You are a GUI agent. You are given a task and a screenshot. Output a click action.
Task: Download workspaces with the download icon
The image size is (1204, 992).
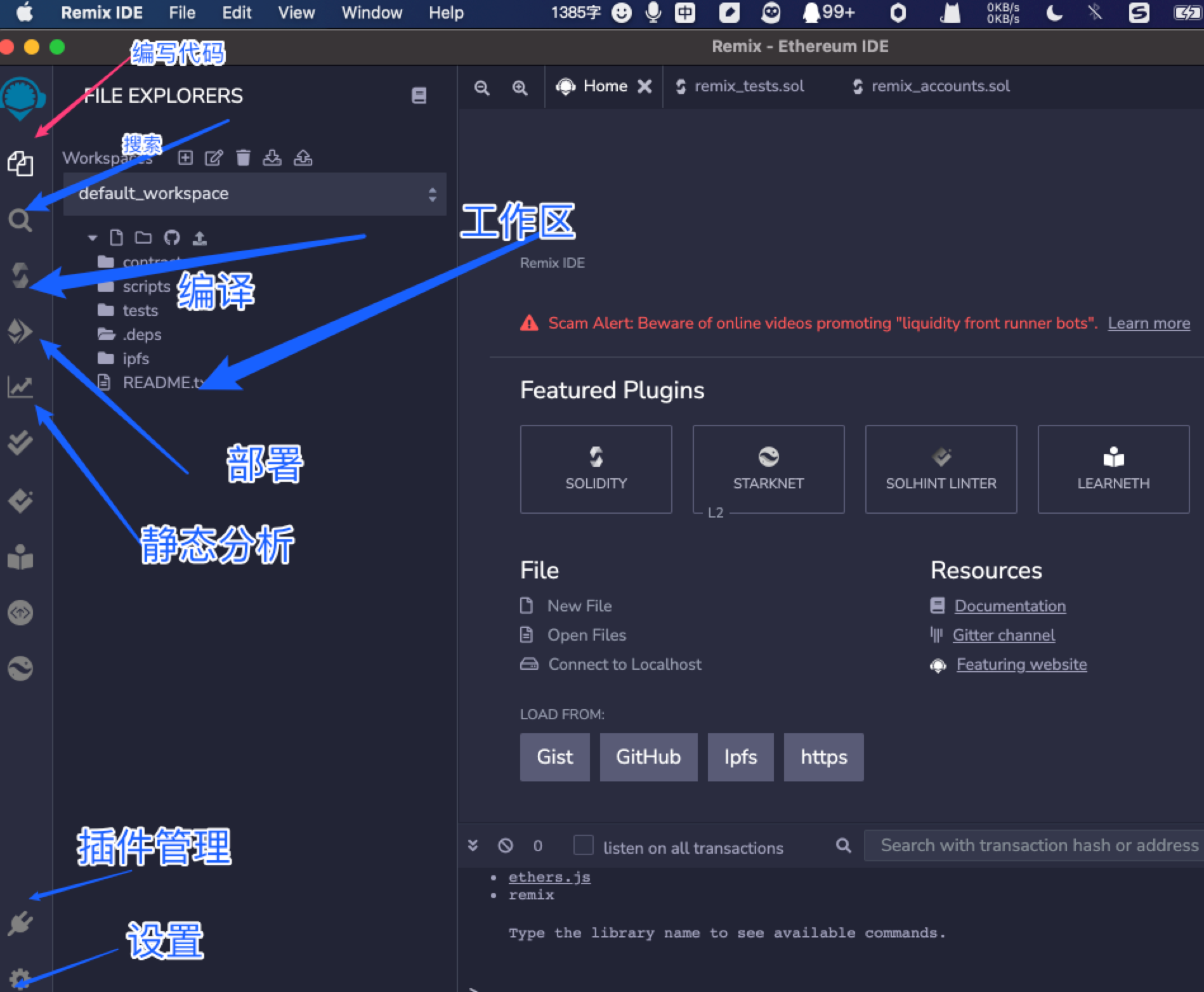(272, 157)
